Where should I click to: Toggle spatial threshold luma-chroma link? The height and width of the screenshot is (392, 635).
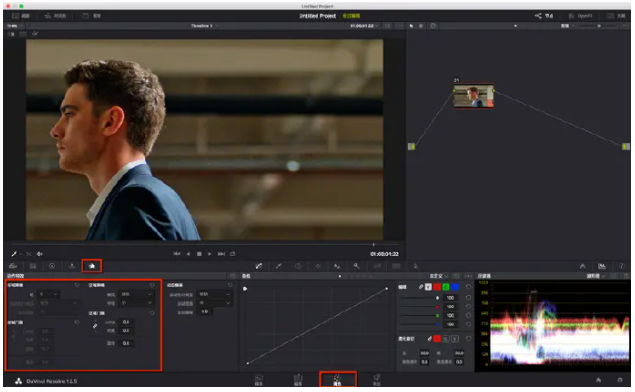tap(95, 326)
